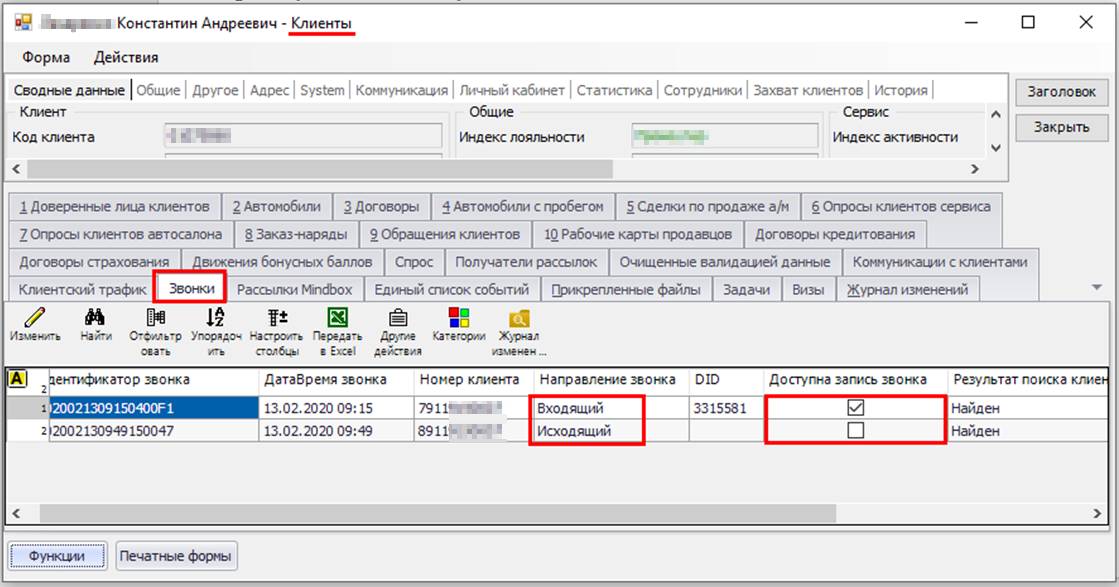Open Настроить столбцы column settings

(276, 318)
